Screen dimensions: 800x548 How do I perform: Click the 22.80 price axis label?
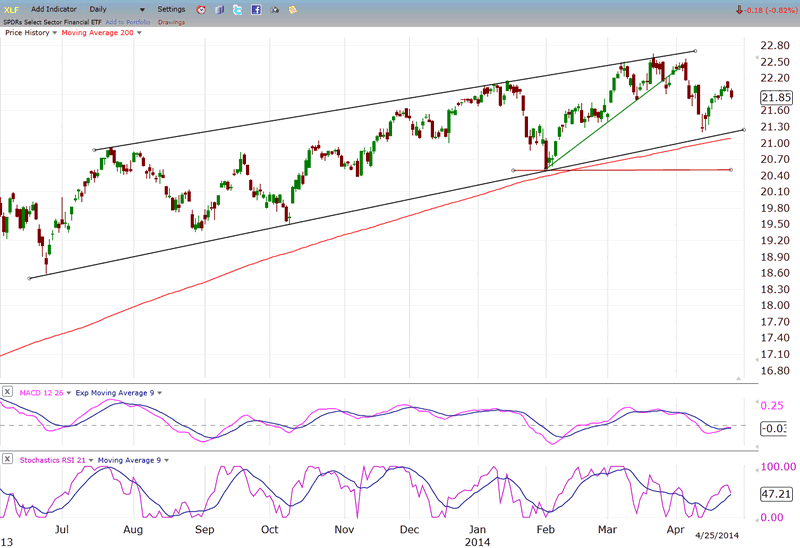[775, 45]
